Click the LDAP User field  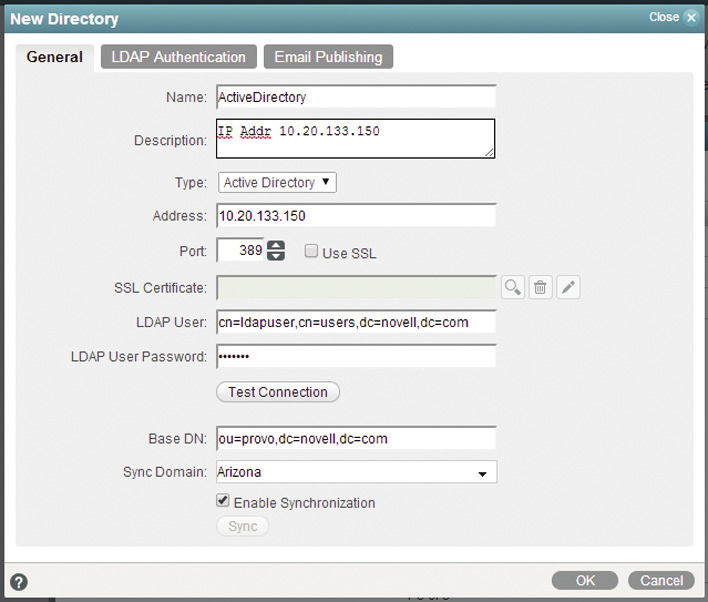356,322
